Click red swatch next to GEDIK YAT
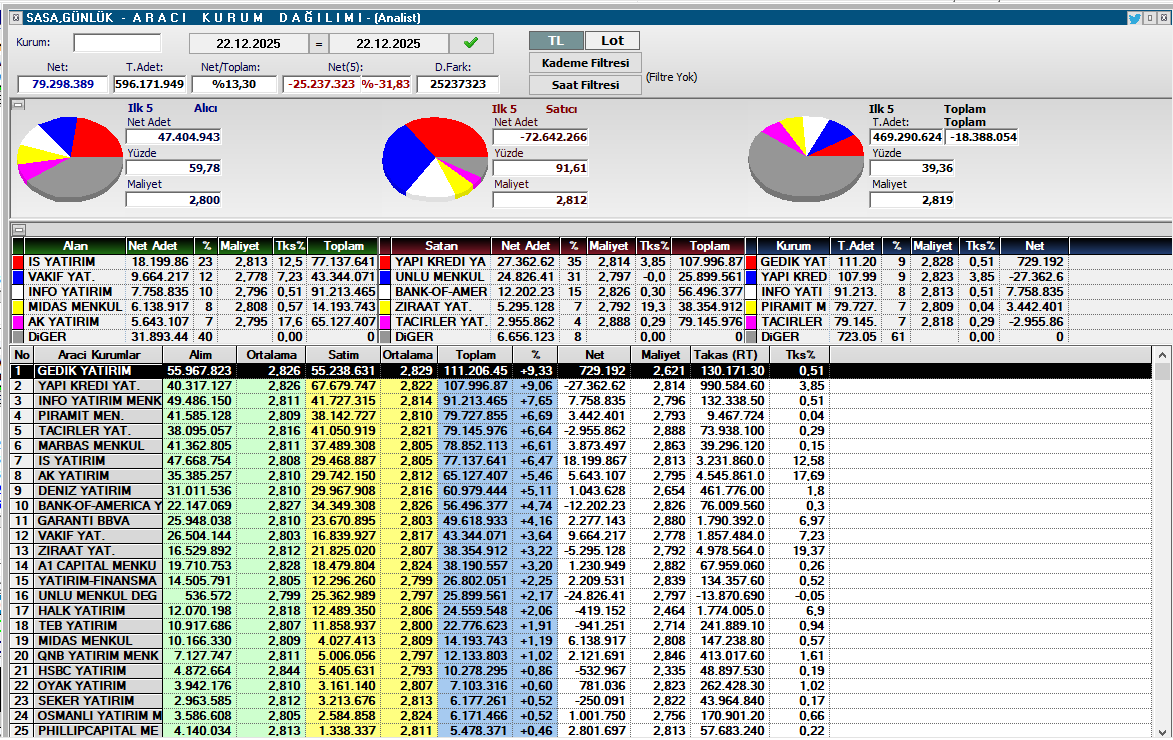The image size is (1173, 740). pos(751,262)
